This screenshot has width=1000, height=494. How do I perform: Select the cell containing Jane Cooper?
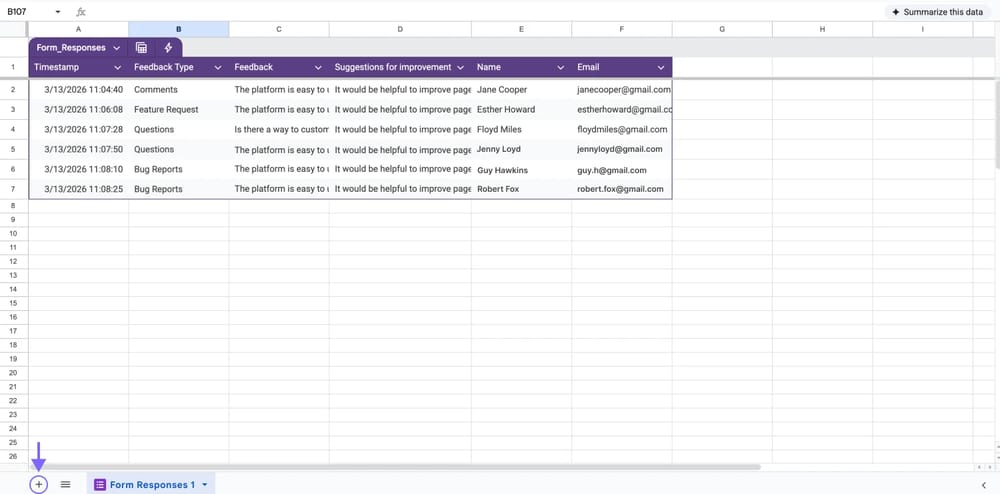502,90
